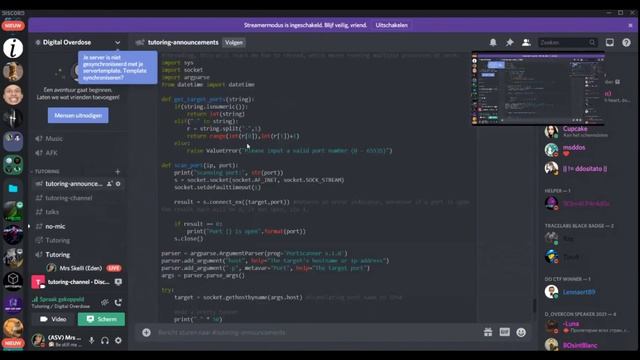Open the stream preview thumbnail

click(538, 88)
